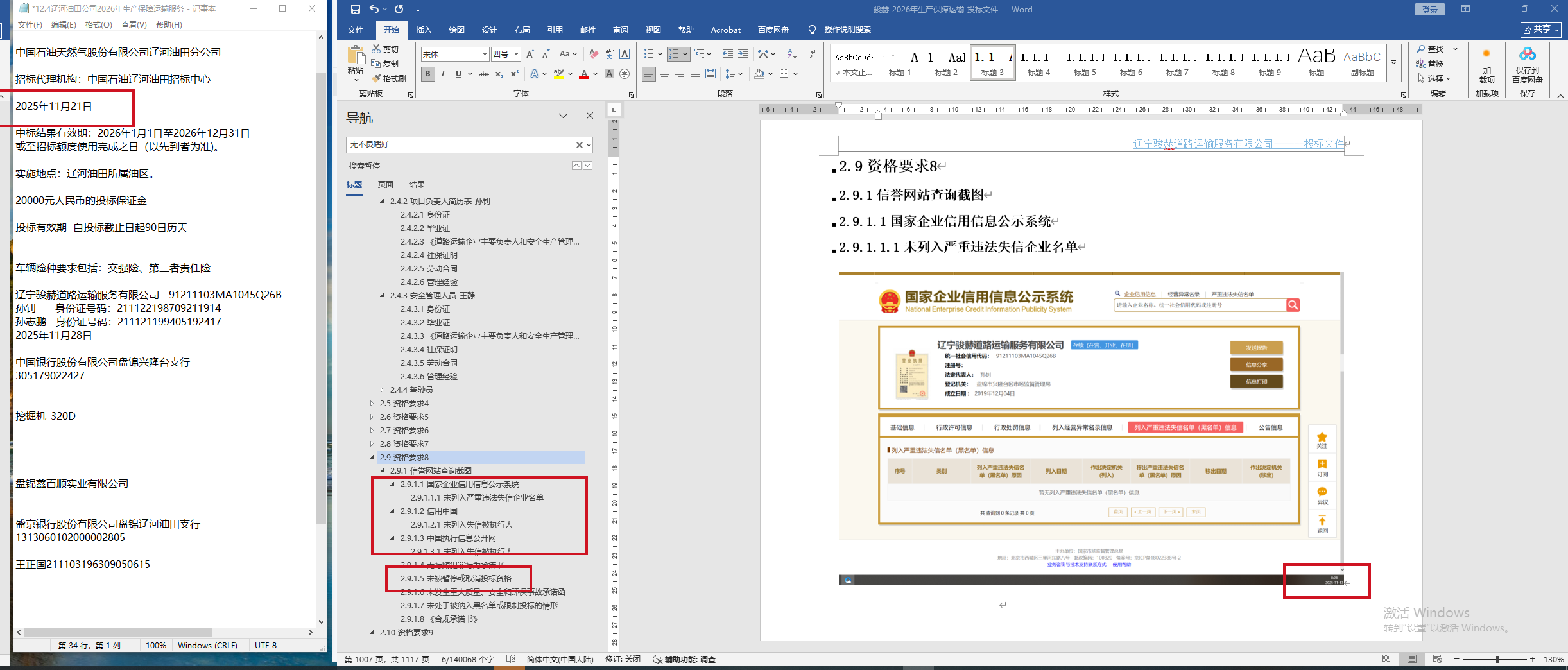
Task: Click the Decrease Indent icon
Action: point(727,55)
